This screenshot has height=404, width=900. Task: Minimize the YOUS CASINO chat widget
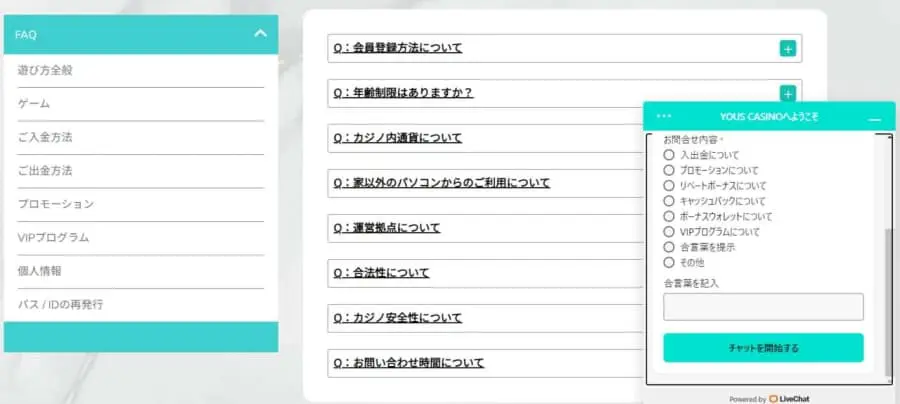(x=874, y=119)
